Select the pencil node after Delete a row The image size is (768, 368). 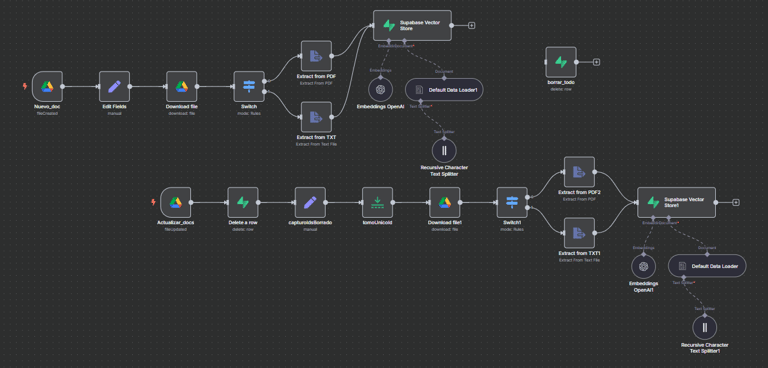coord(310,202)
